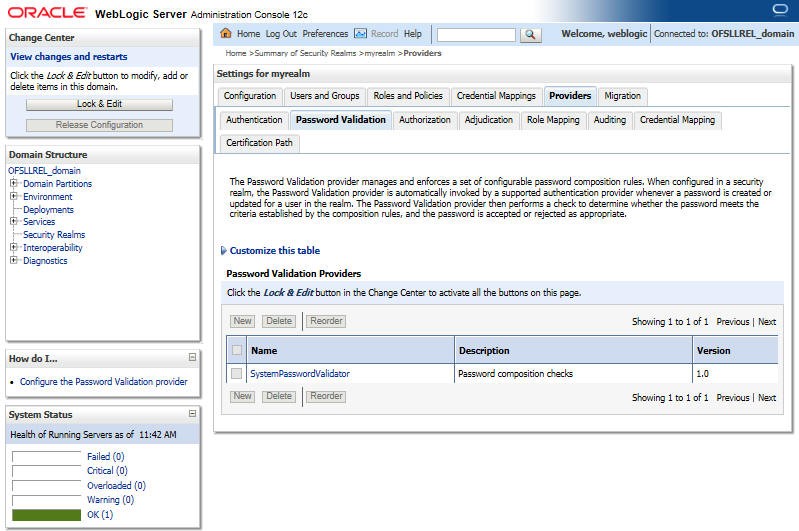
Task: Click the Overloaded (0) status link
Action: (x=116, y=486)
